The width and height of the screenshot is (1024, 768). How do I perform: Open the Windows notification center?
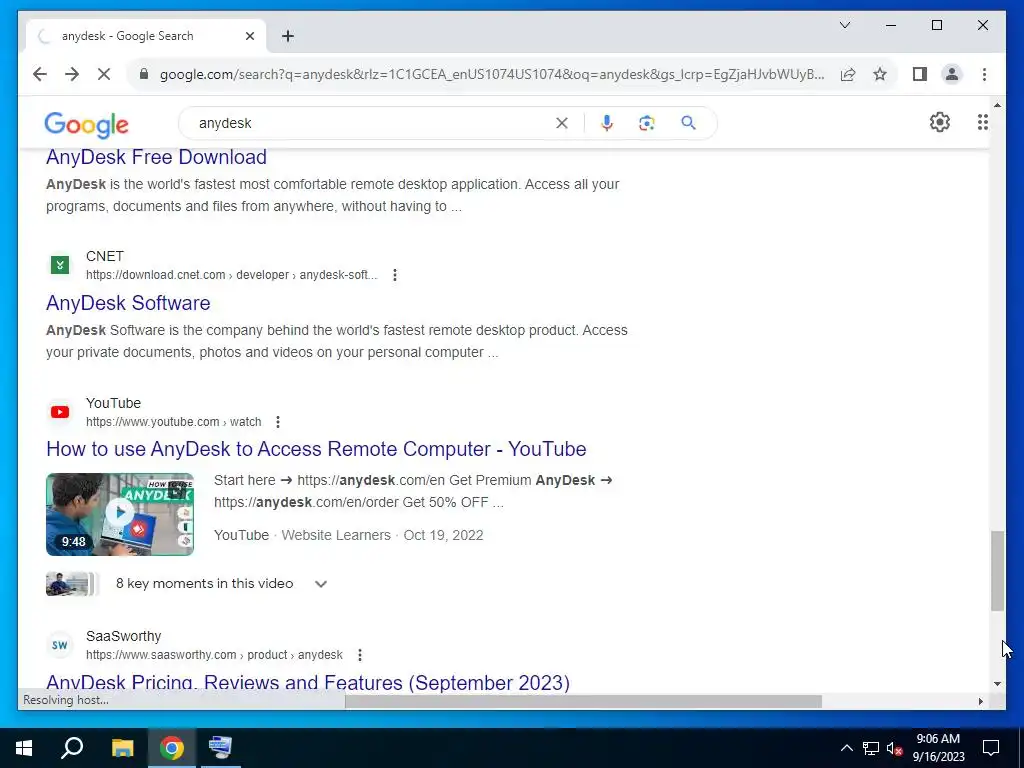(x=991, y=748)
